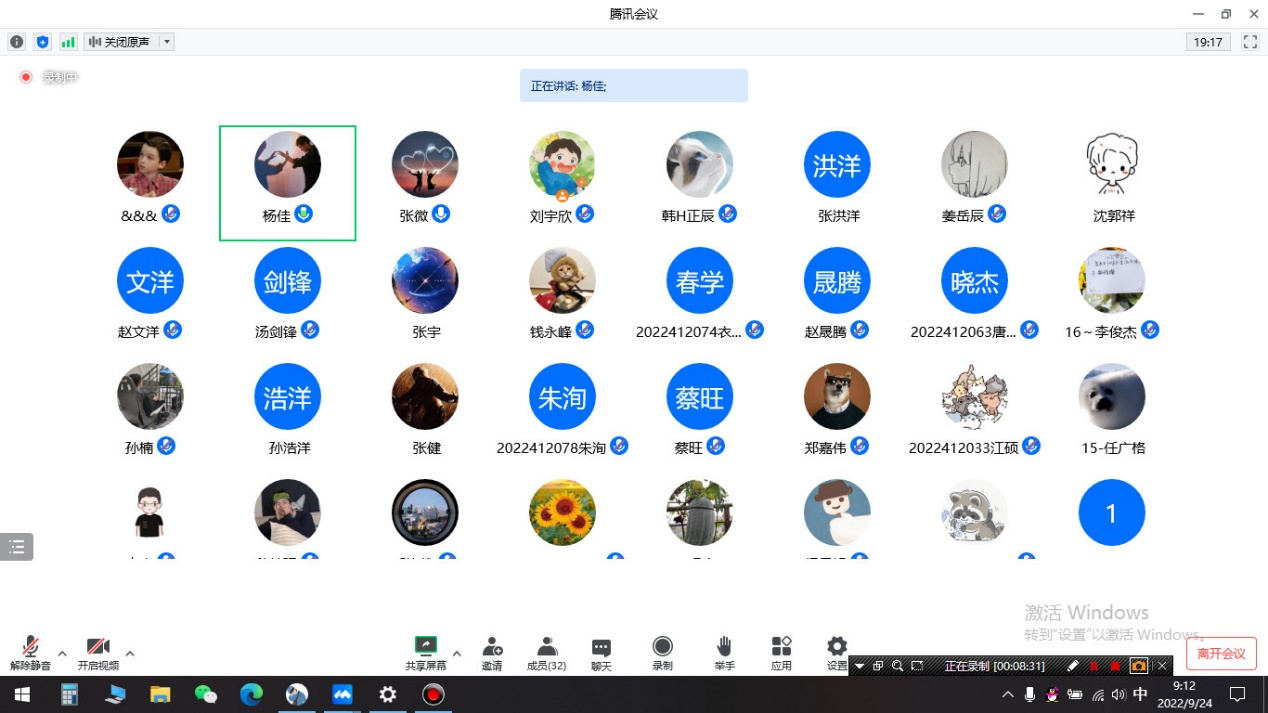
Task: Turn on camera with 开启视频
Action: (98, 652)
